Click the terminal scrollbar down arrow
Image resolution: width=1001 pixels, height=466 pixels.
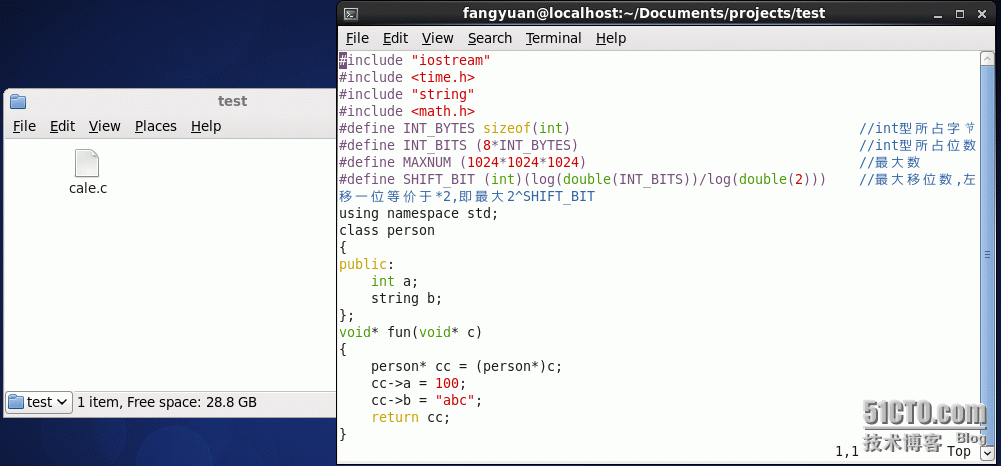pos(987,452)
